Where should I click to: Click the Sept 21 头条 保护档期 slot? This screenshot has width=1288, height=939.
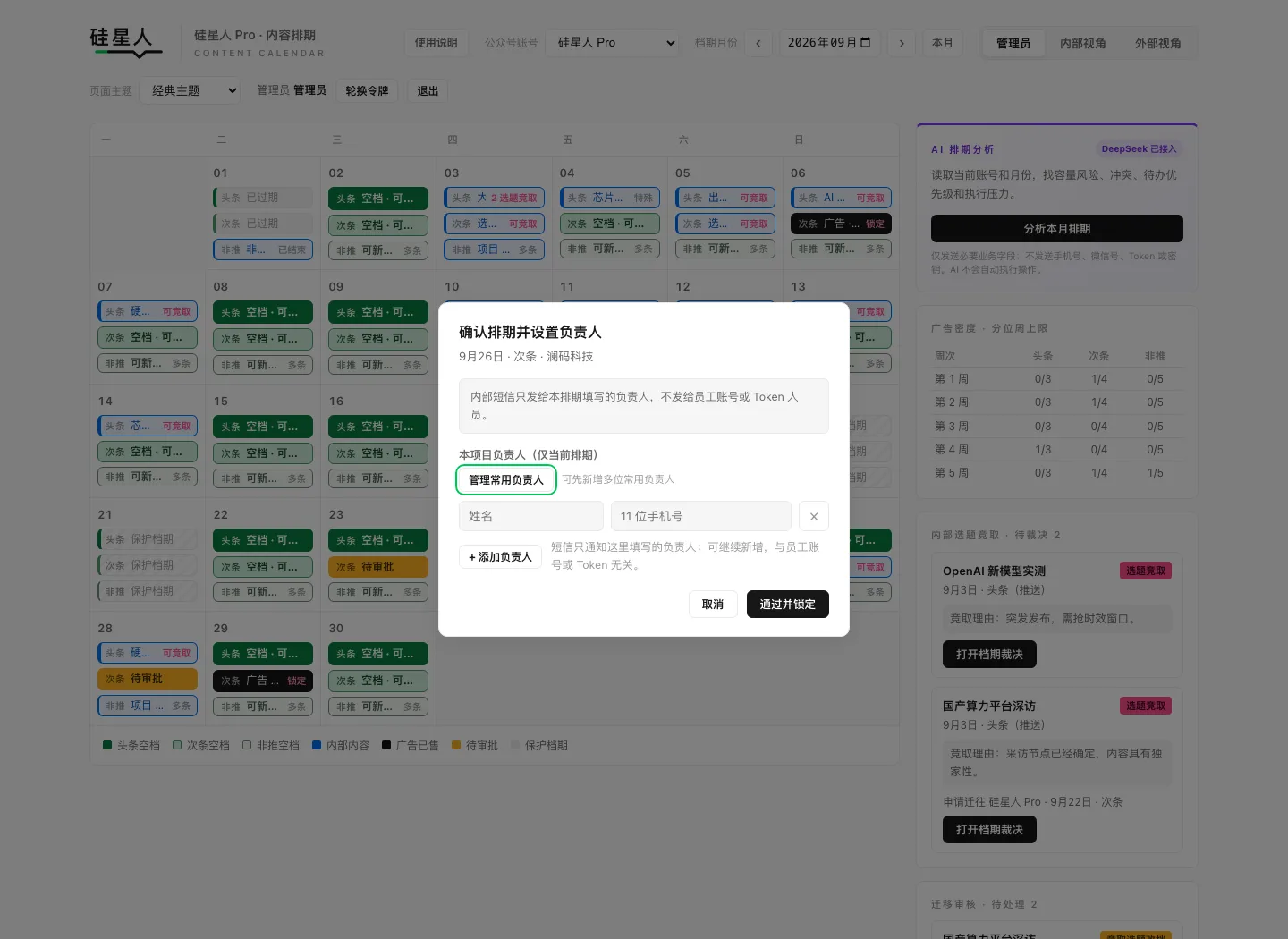tap(148, 539)
